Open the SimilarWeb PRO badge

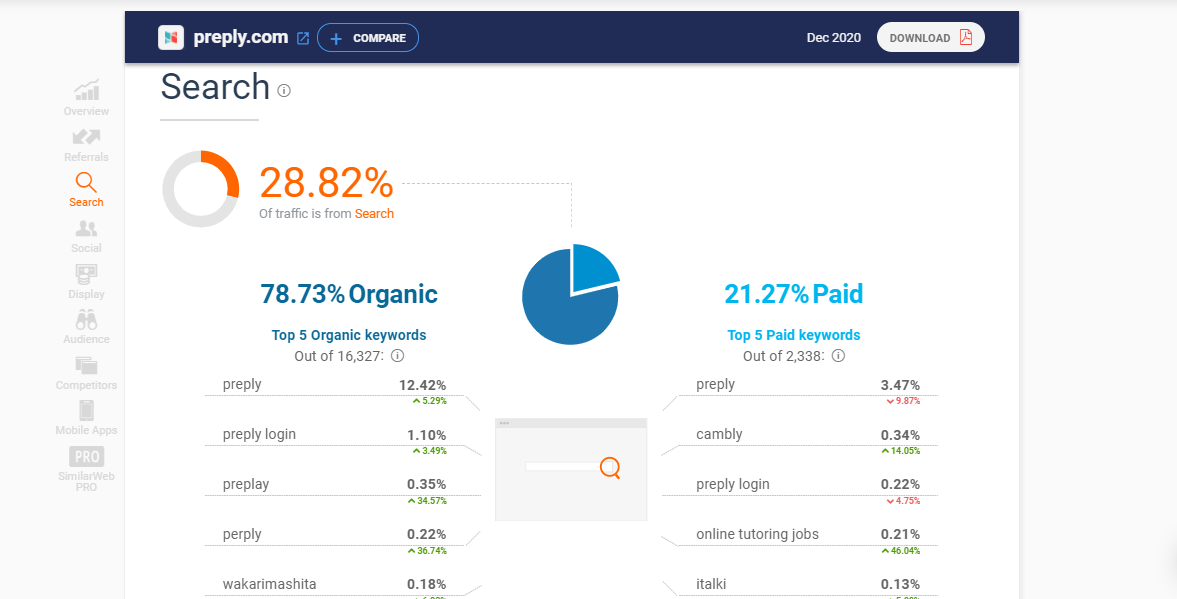tap(86, 456)
